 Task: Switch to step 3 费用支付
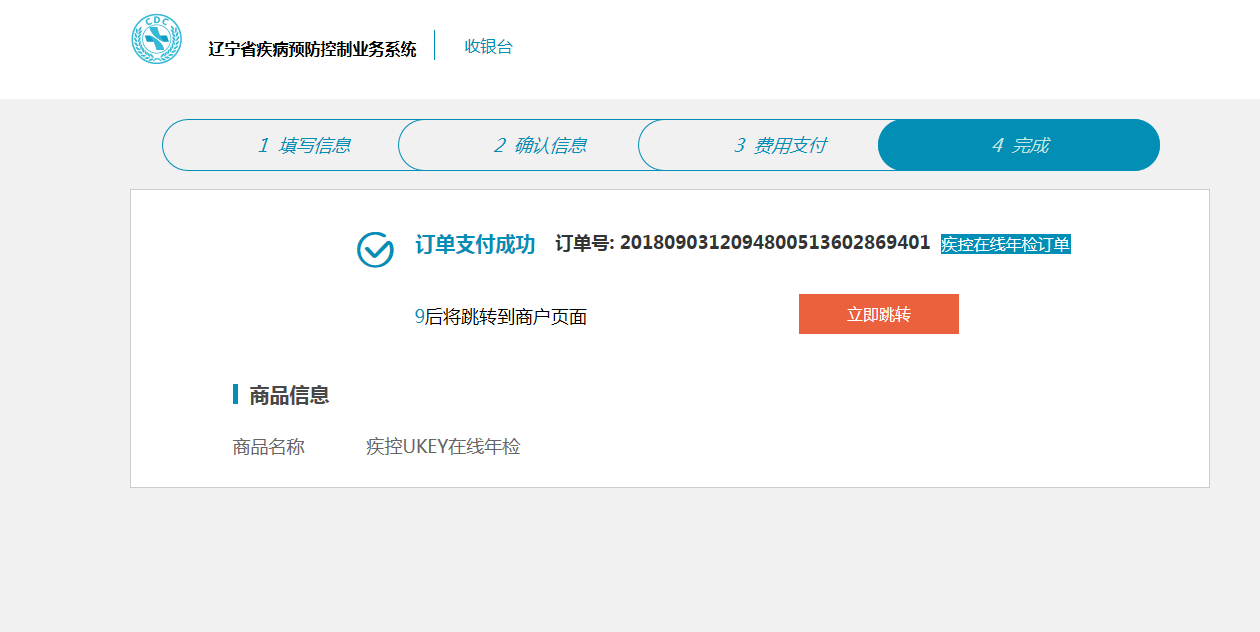780,145
